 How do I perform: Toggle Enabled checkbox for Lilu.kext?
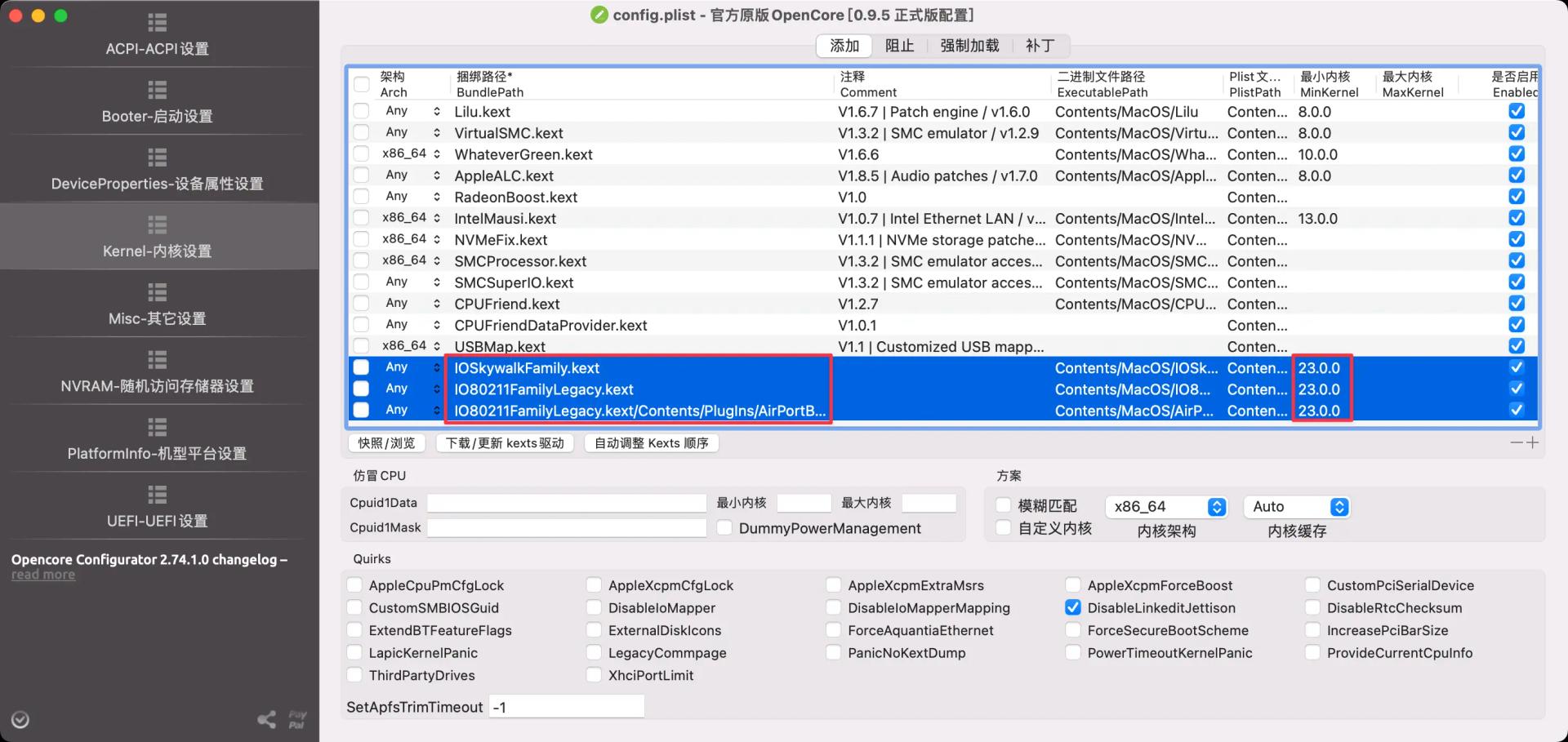point(1517,111)
